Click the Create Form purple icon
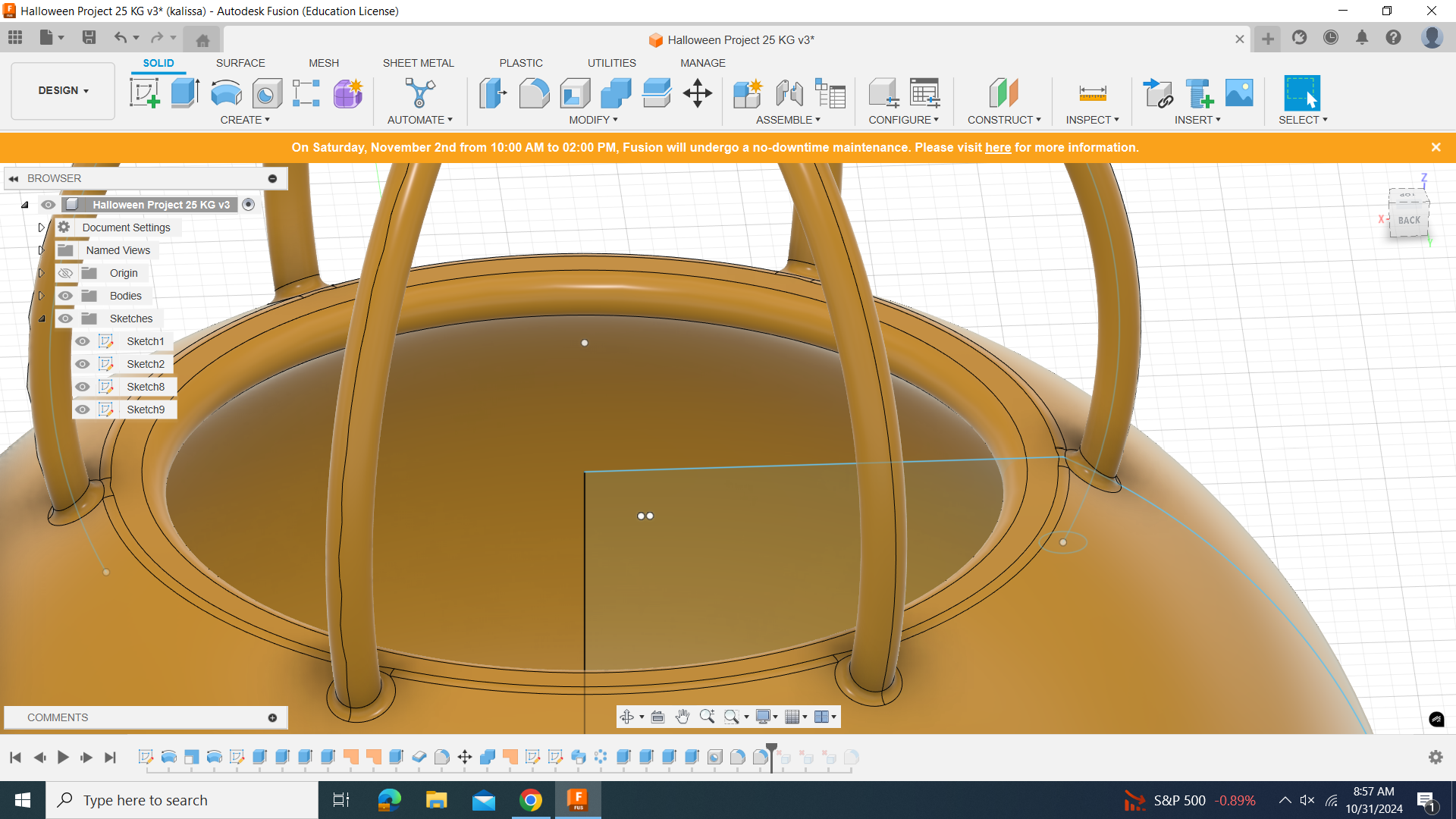Viewport: 1456px width, 819px height. 348,93
